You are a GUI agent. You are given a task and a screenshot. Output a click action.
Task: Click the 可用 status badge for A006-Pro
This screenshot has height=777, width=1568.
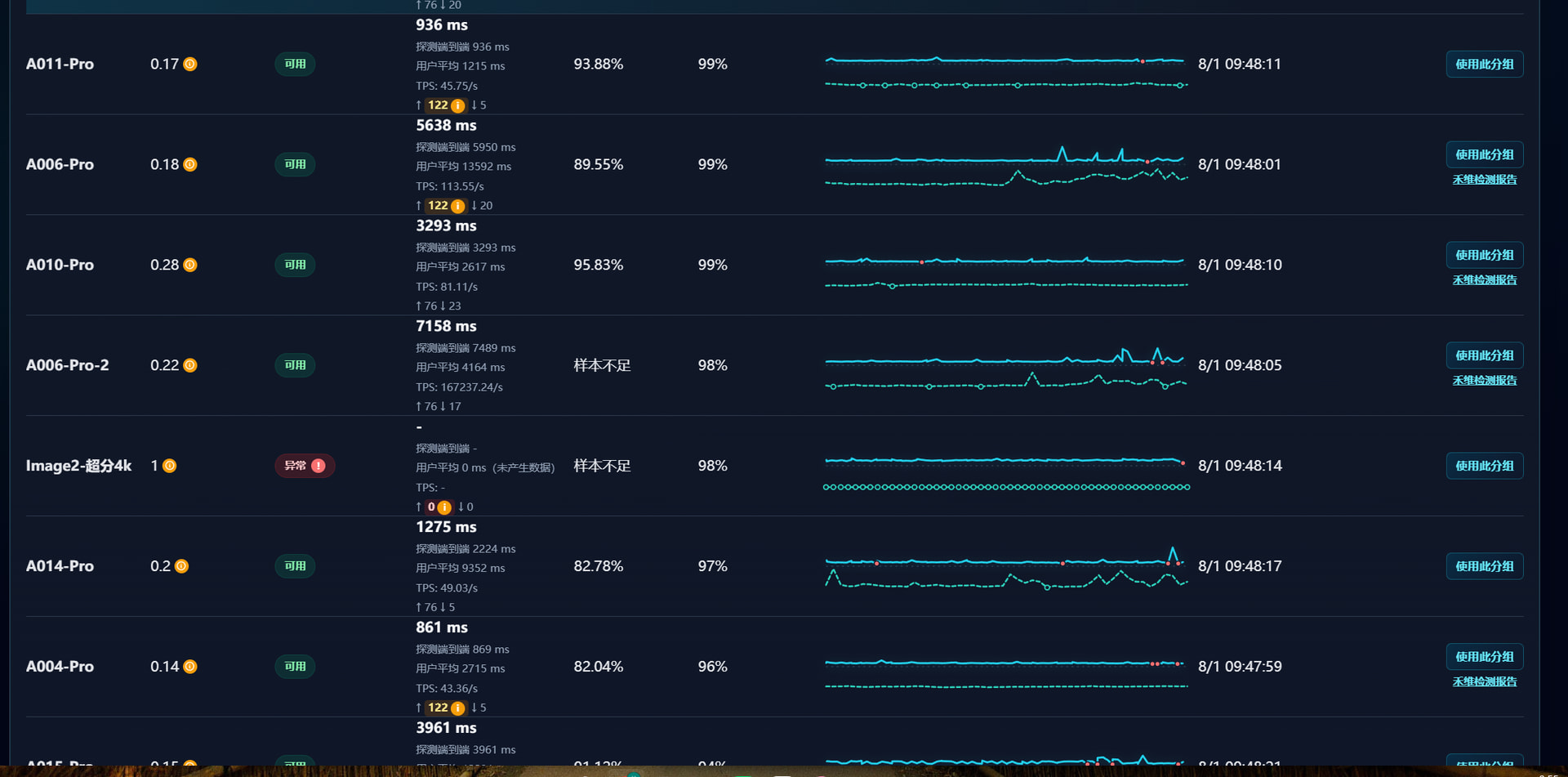(295, 164)
